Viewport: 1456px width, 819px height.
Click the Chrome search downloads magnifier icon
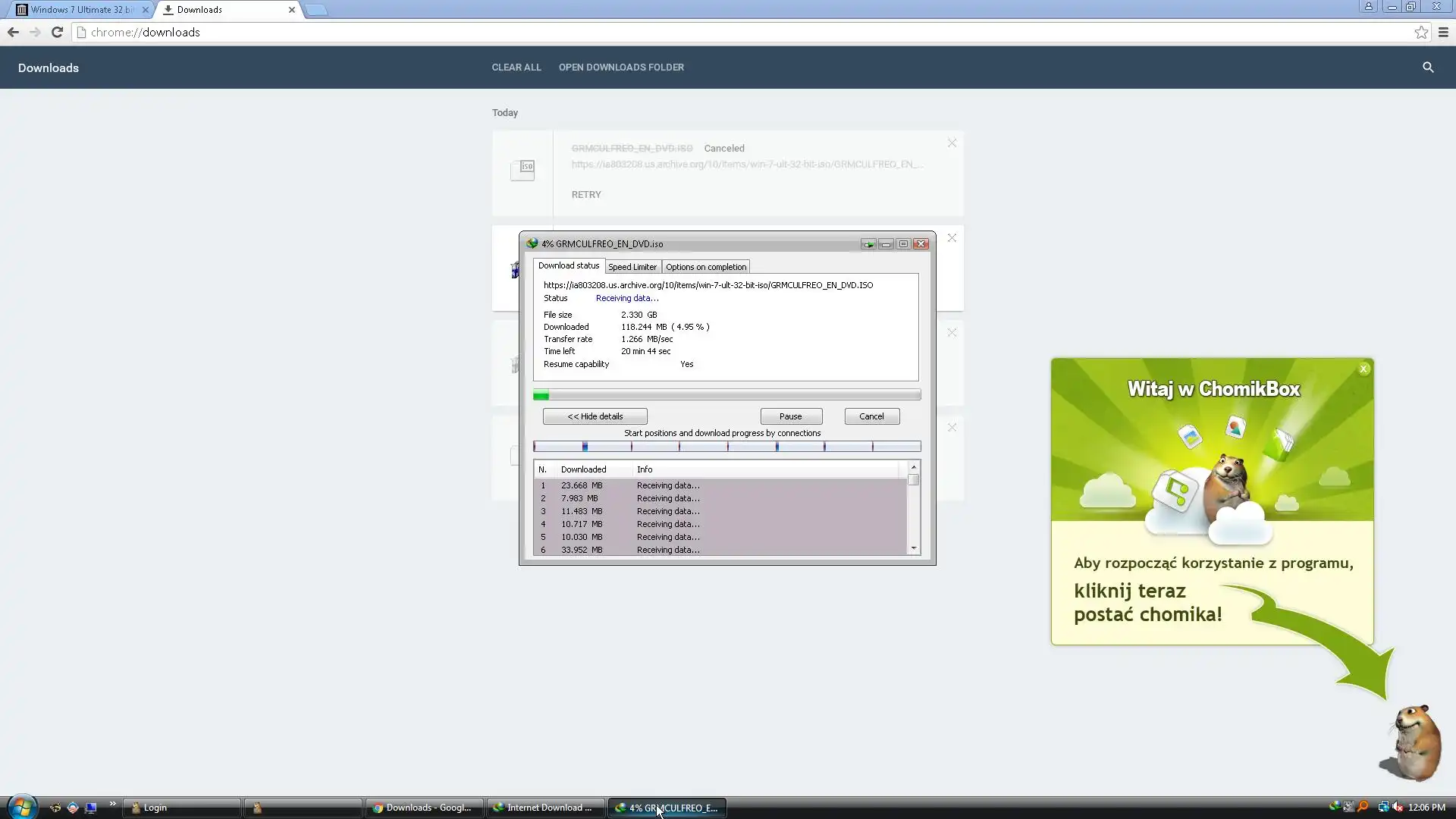1427,67
